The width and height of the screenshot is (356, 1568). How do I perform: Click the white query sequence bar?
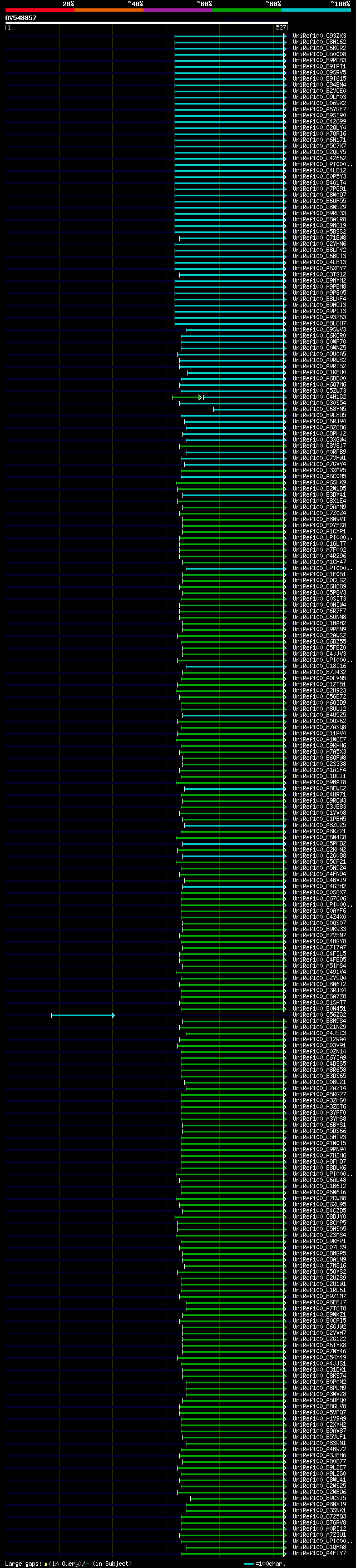click(x=147, y=23)
